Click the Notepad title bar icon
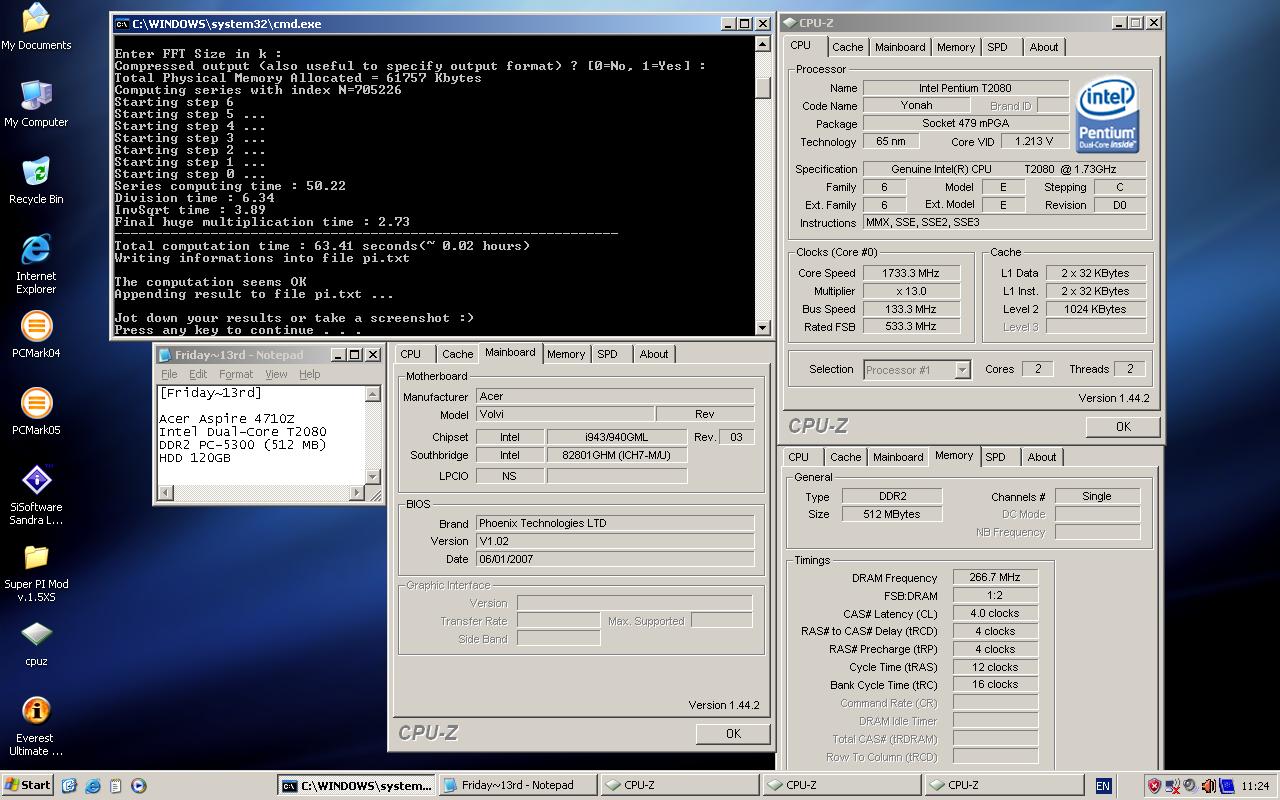 coord(165,355)
